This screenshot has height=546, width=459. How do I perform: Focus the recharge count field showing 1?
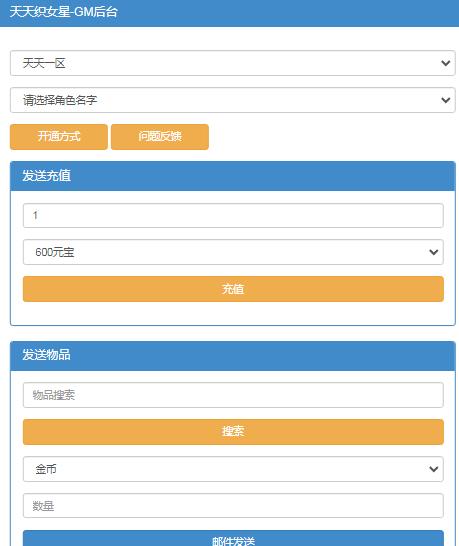(233, 216)
